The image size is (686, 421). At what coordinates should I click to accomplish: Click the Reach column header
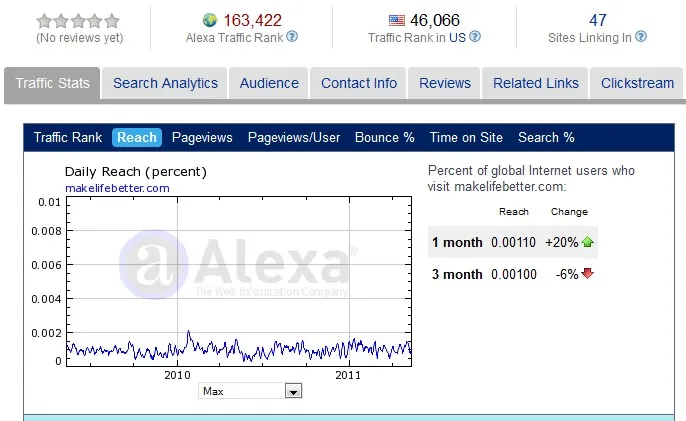(x=514, y=212)
